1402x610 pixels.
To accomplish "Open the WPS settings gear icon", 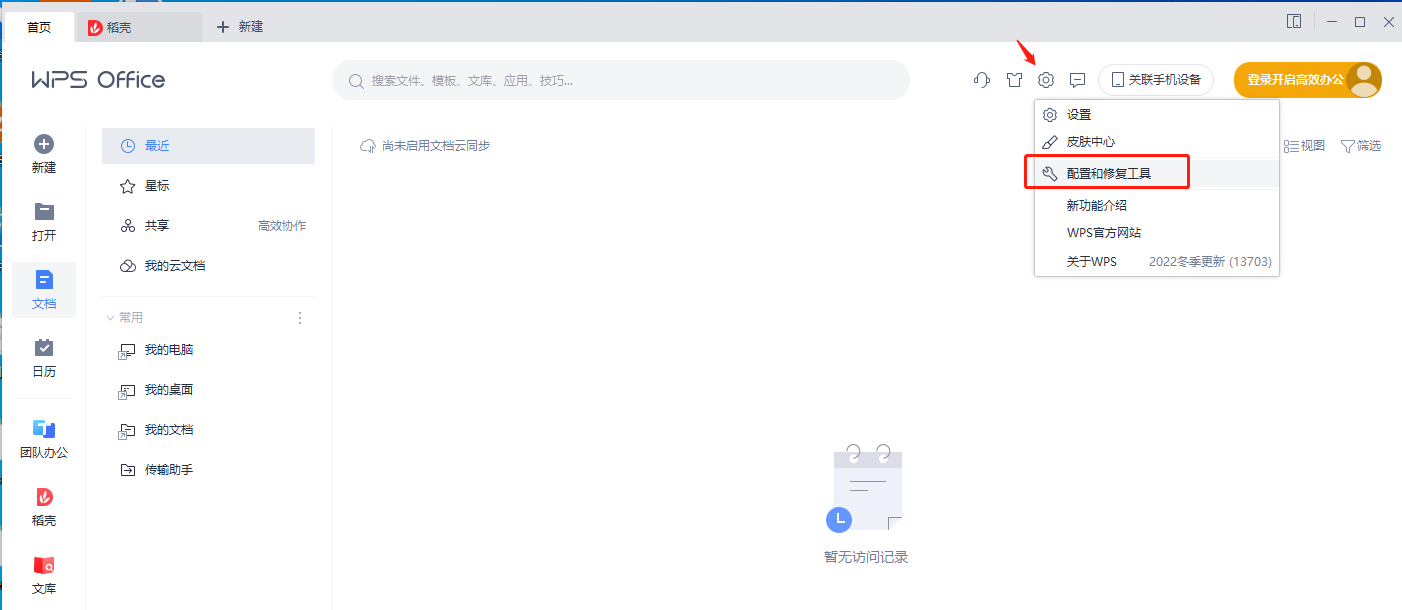I will click(x=1045, y=79).
